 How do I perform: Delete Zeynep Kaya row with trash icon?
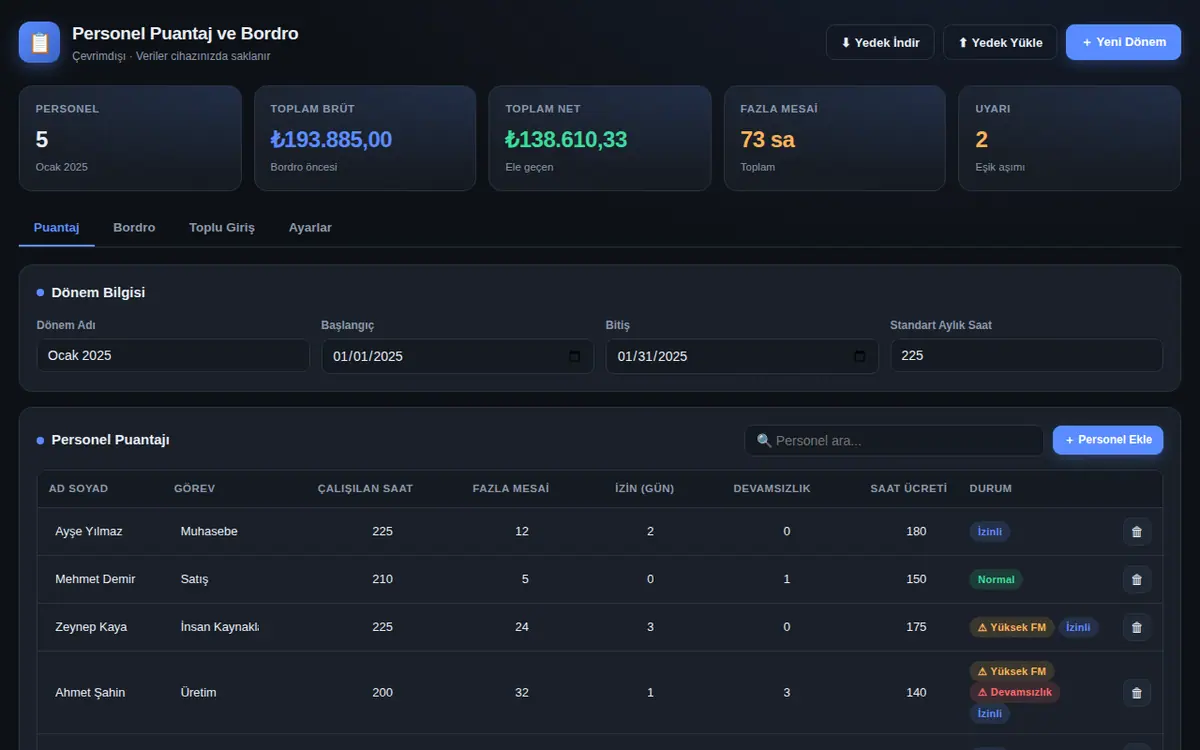coord(1137,628)
